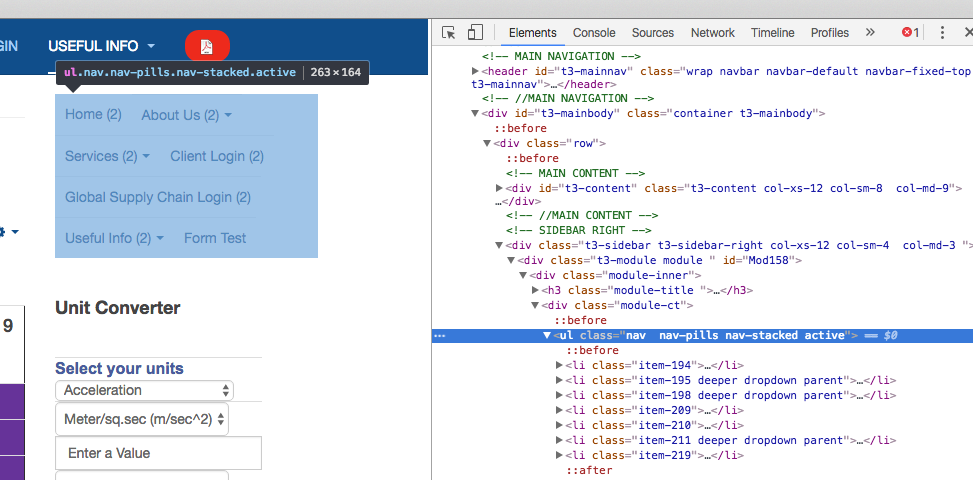Image resolution: width=973 pixels, height=480 pixels.
Task: Switch to the Console tab
Action: click(594, 33)
